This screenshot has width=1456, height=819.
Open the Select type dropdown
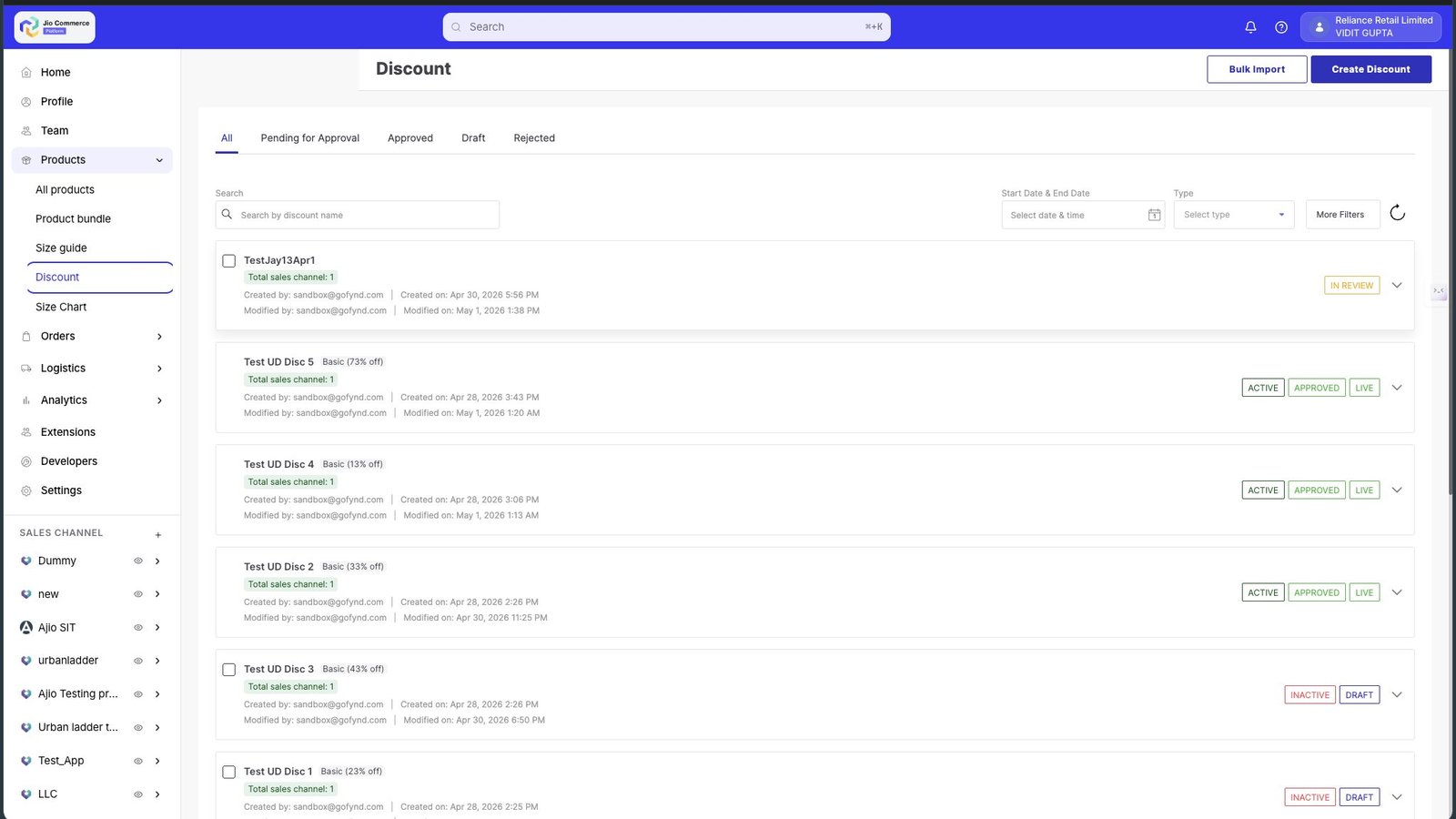click(1234, 215)
